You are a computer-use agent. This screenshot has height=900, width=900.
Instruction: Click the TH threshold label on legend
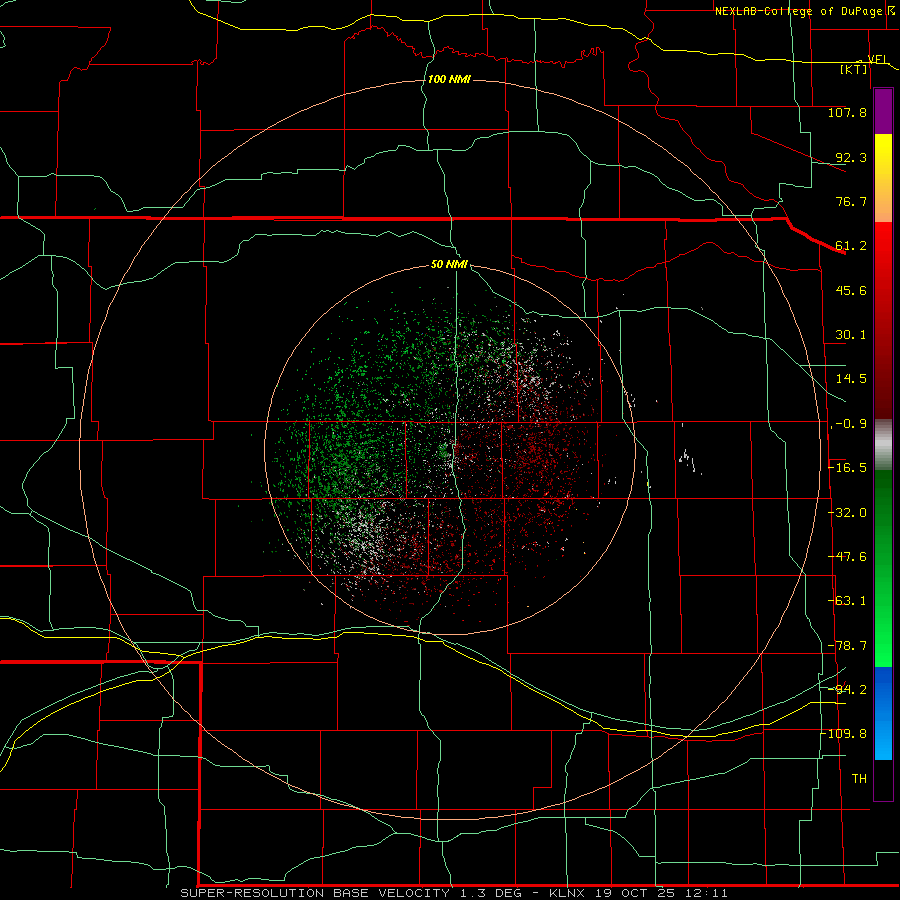(x=859, y=778)
